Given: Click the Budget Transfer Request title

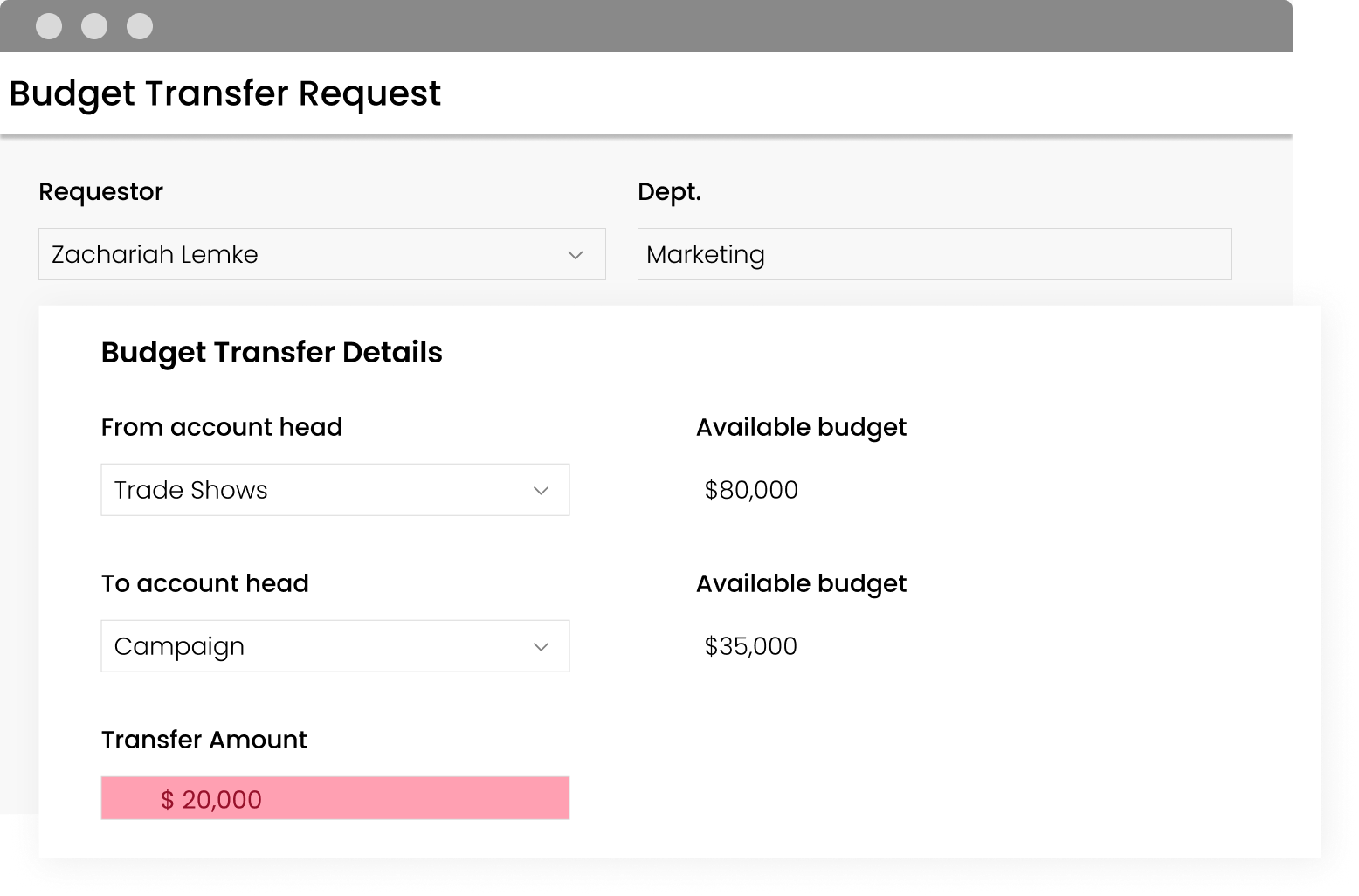Looking at the screenshot, I should (224, 93).
